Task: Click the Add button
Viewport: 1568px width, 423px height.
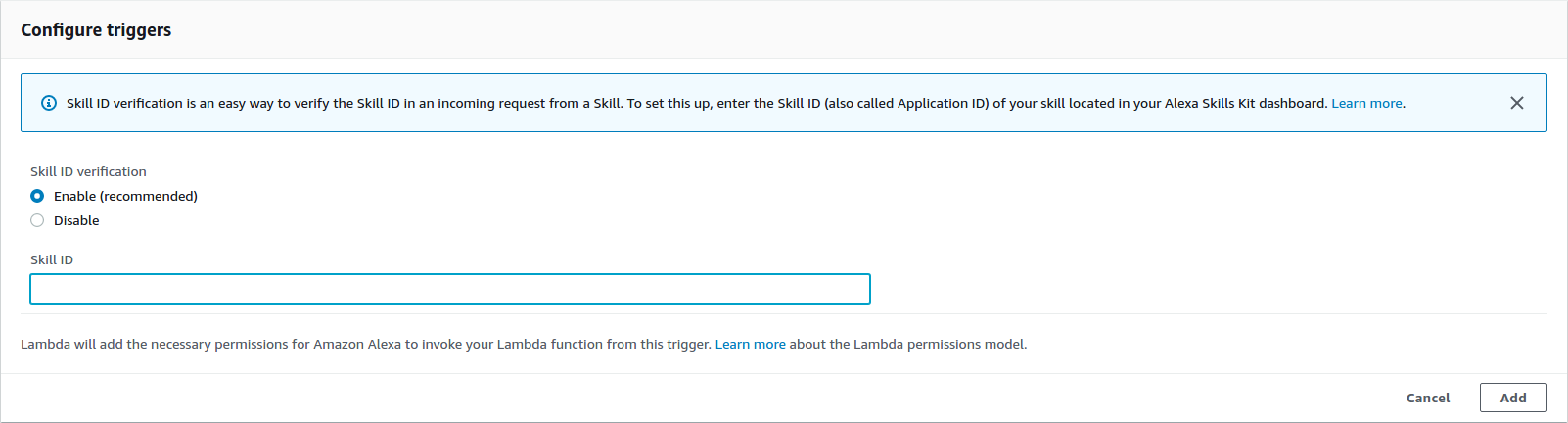Action: 1513,398
